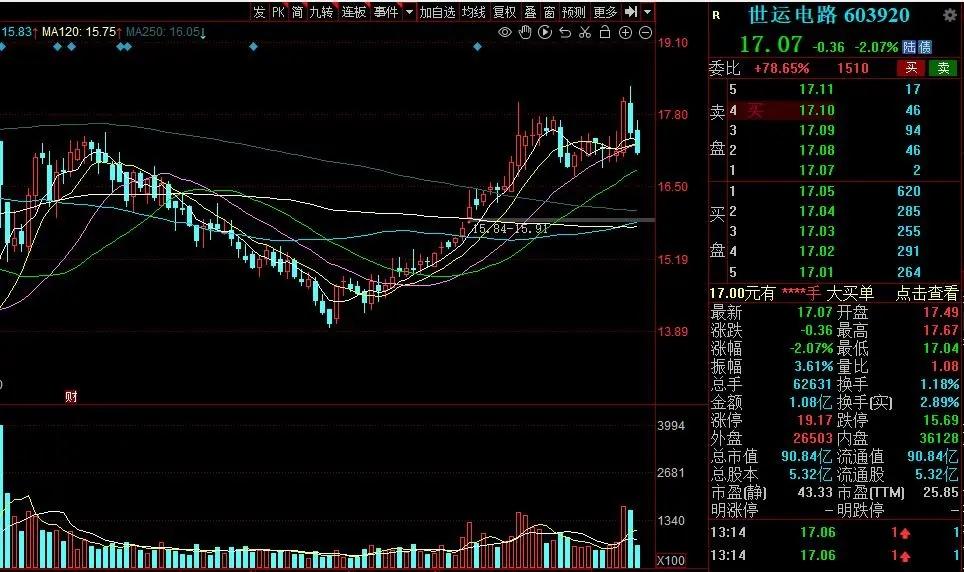Click the arrow-to-bar collapse icon in toolbar

[x=631, y=12]
